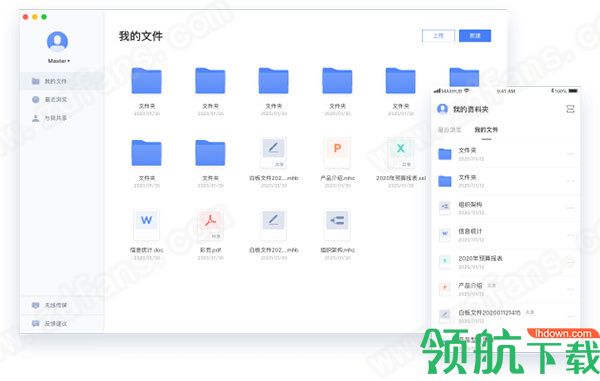This screenshot has height=381, width=600.
Task: Open the 组织架构.mhc mind map file icon
Action: (x=337, y=225)
